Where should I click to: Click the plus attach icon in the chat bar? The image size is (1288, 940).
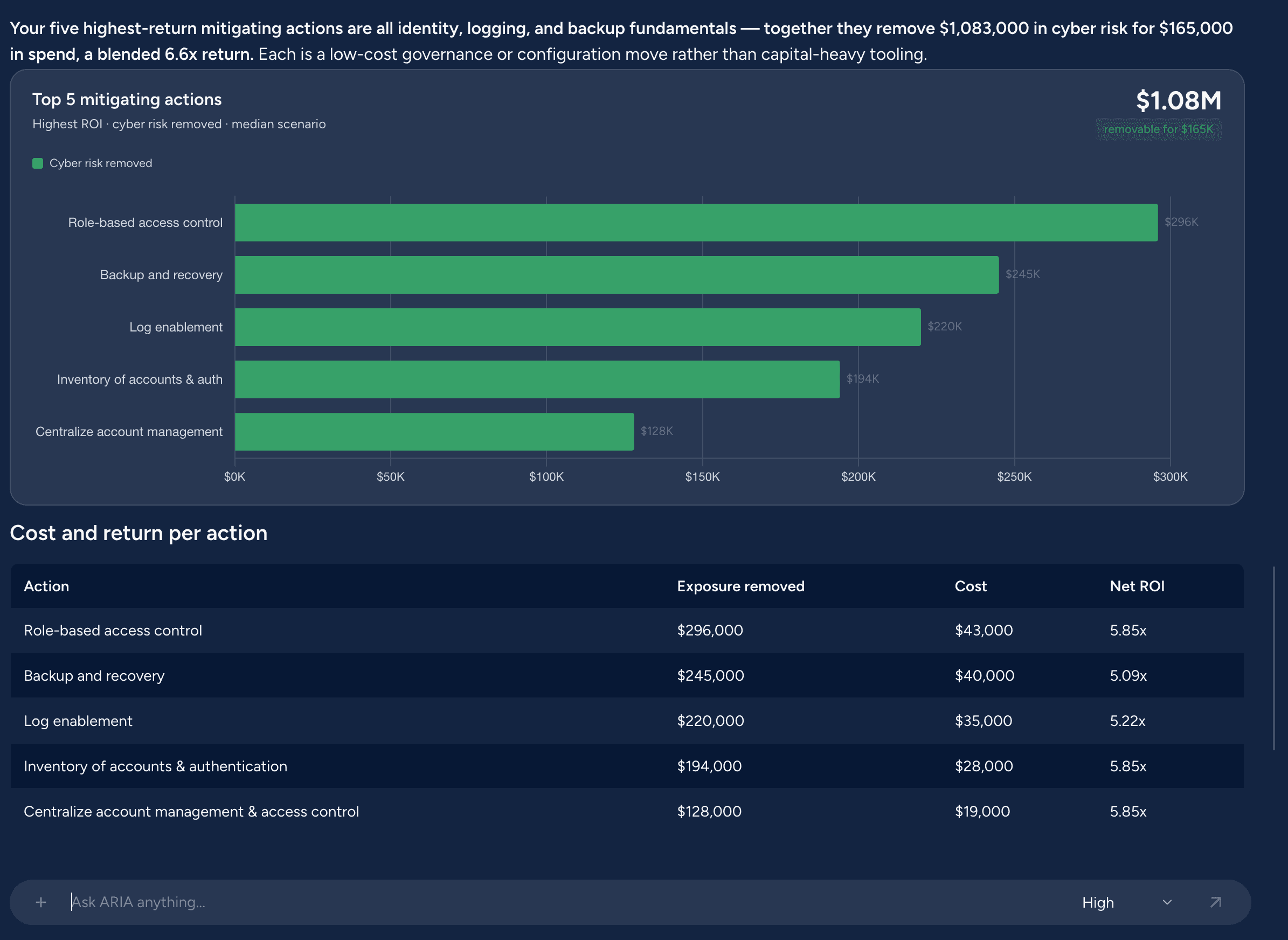[41, 902]
